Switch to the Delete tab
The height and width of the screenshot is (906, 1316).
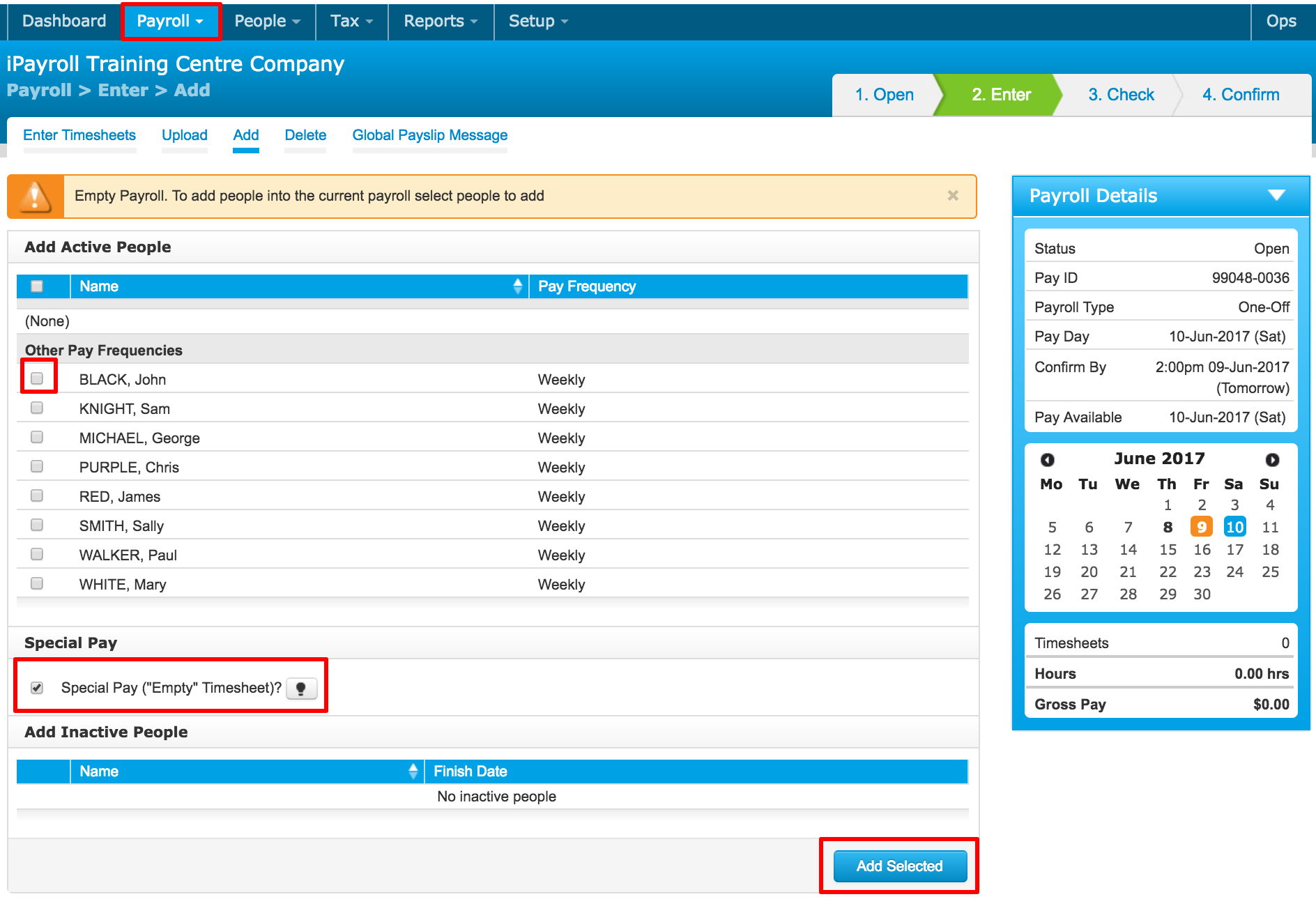(305, 135)
